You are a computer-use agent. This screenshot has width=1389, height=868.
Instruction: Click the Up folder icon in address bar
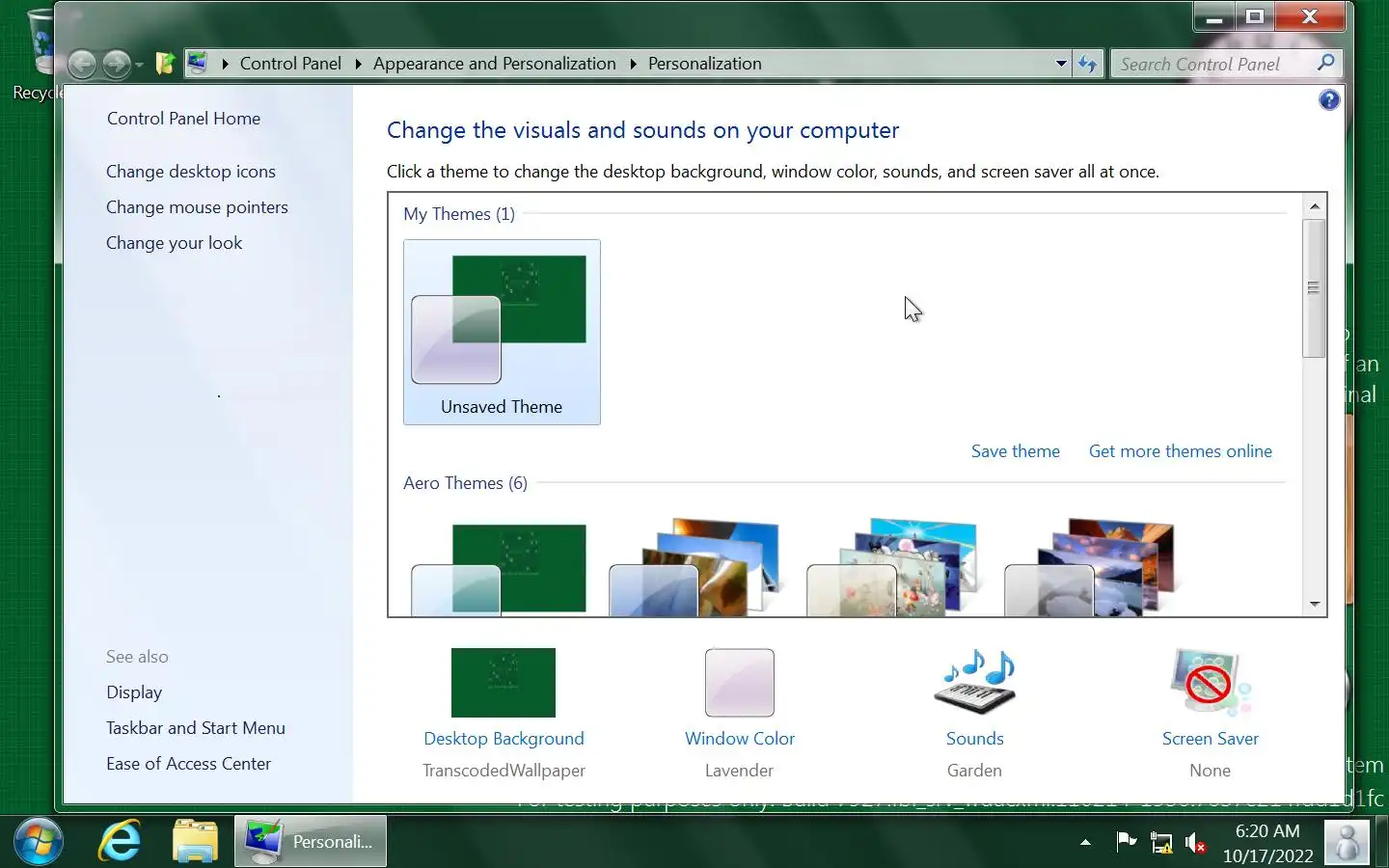pos(165,64)
